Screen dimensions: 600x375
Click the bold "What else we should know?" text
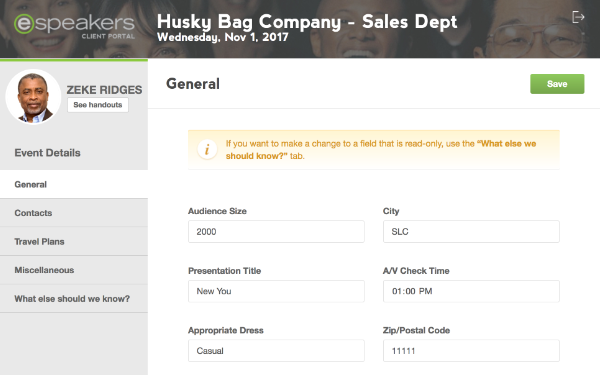(x=381, y=150)
